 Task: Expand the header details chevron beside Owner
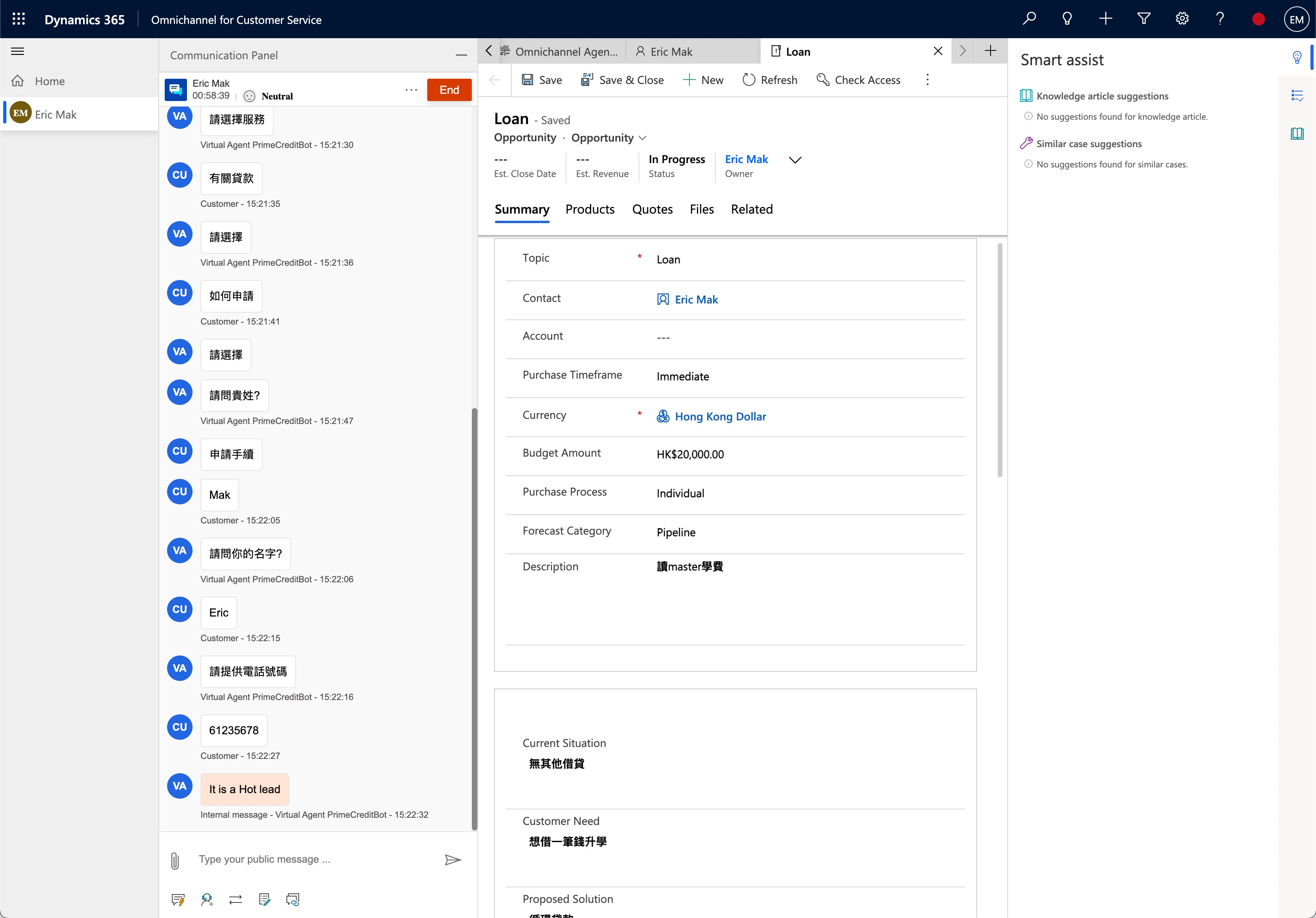[x=795, y=160]
